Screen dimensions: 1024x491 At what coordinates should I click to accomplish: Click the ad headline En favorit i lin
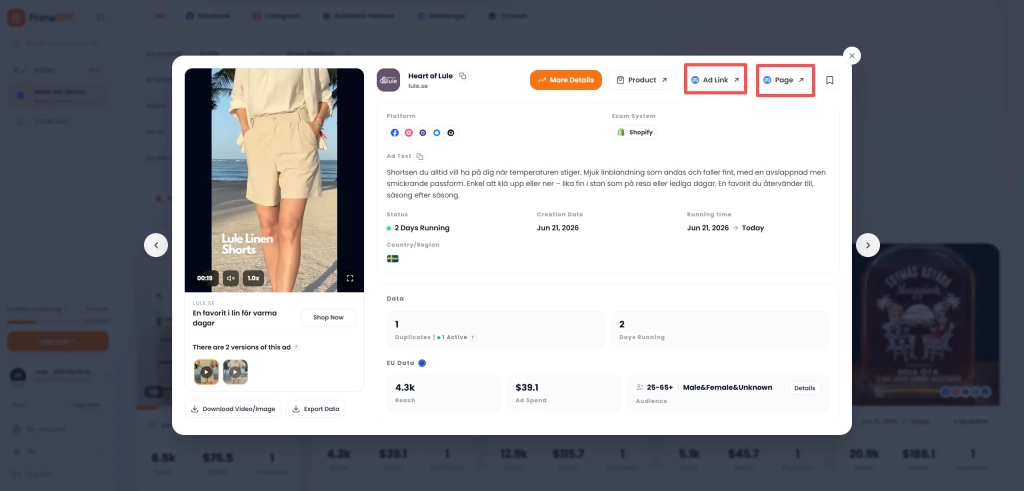pyautogui.click(x=234, y=318)
